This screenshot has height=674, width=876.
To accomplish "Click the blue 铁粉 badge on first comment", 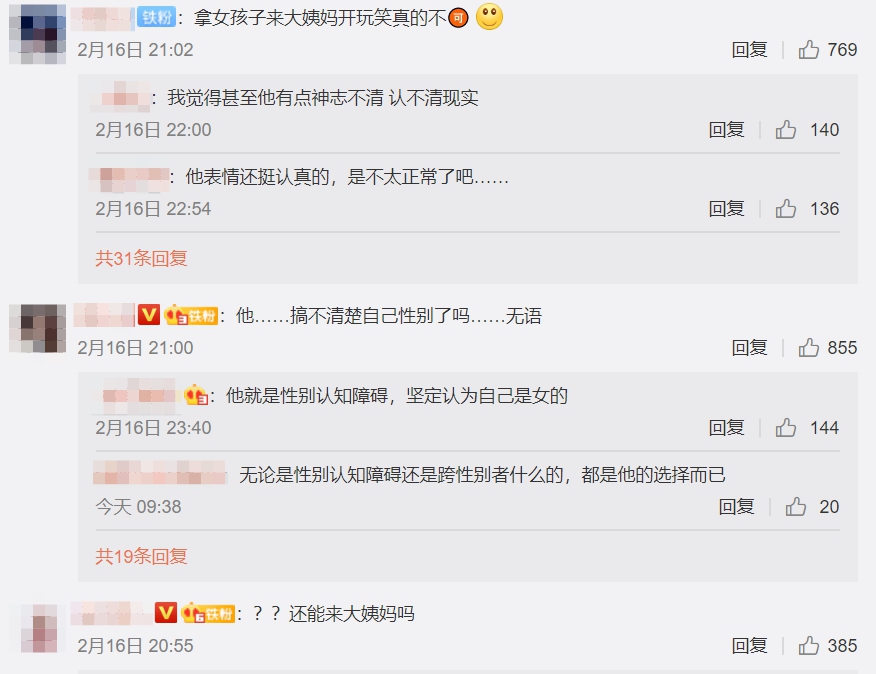I will (x=156, y=17).
